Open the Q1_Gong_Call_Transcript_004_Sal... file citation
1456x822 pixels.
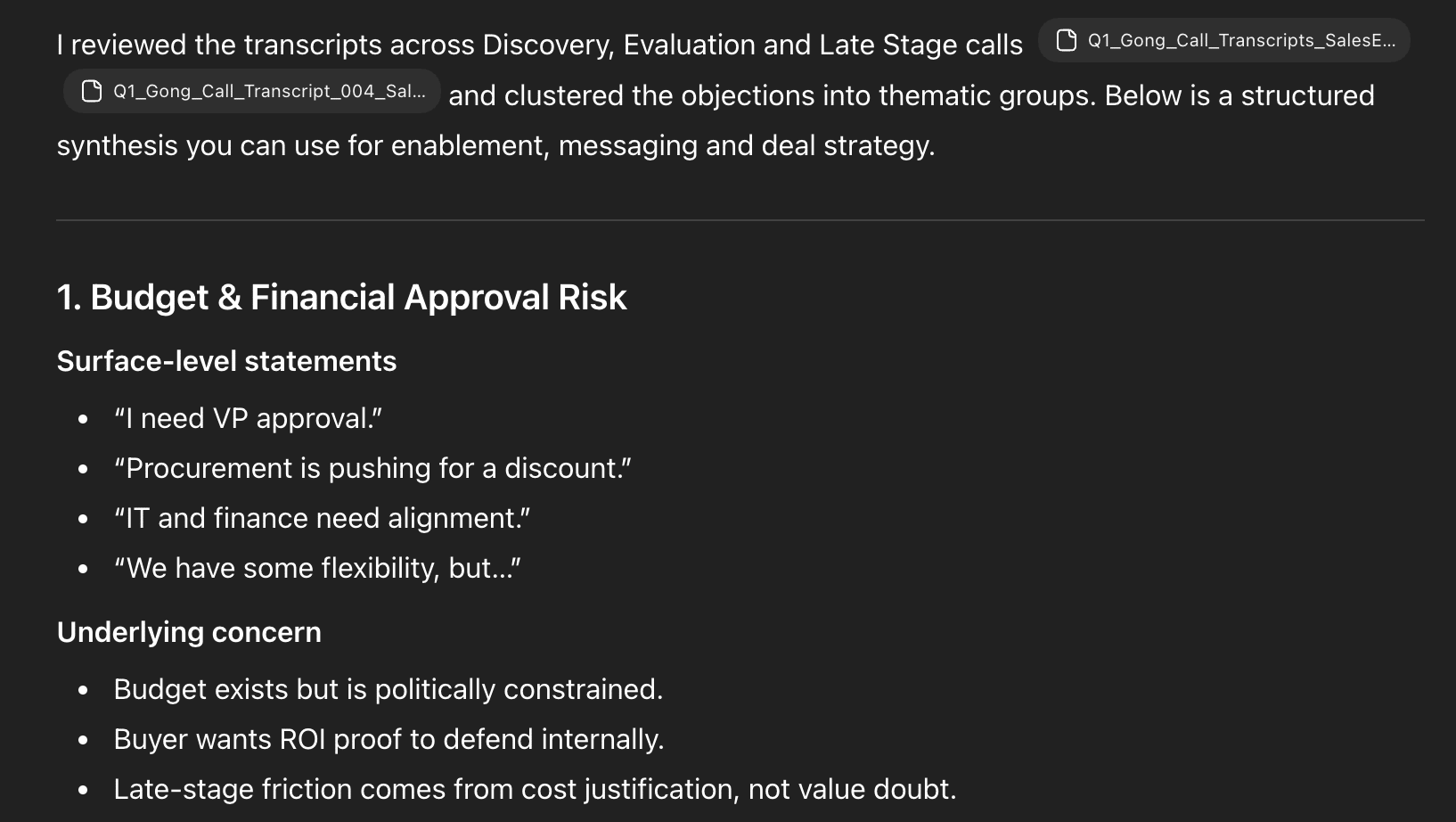pyautogui.click(x=268, y=91)
